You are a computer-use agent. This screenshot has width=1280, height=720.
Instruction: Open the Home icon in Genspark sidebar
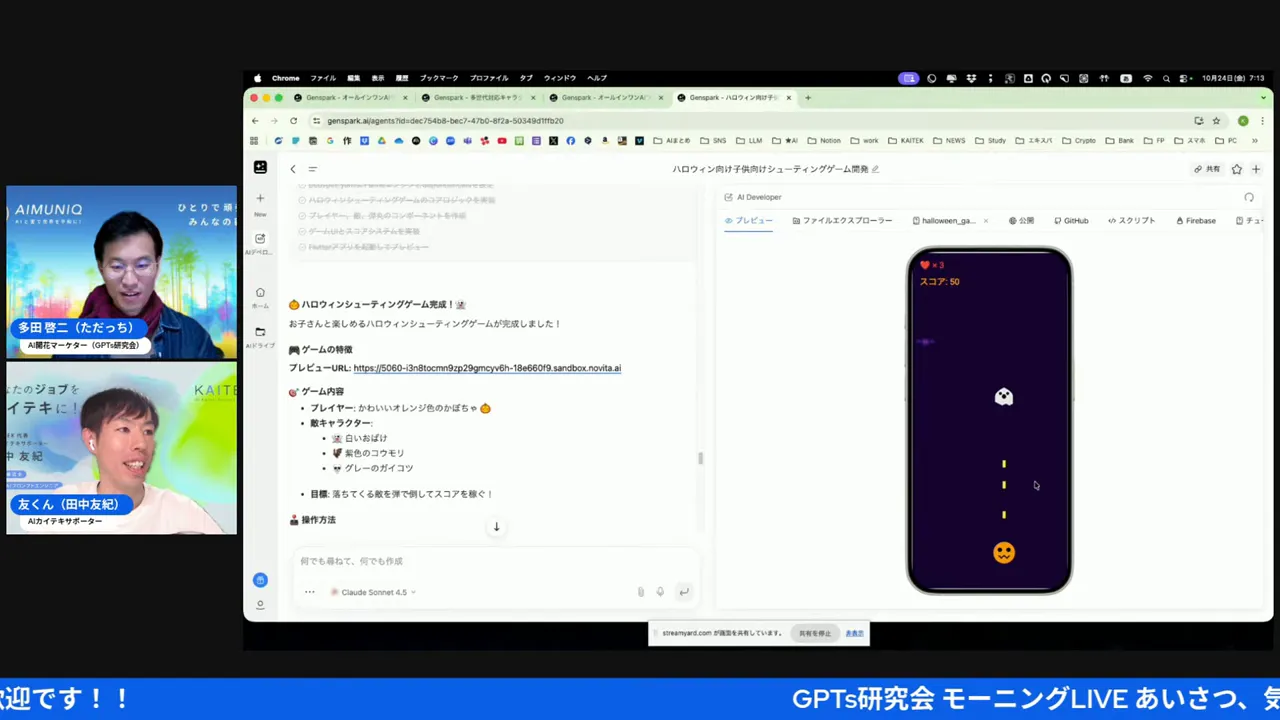(260, 293)
